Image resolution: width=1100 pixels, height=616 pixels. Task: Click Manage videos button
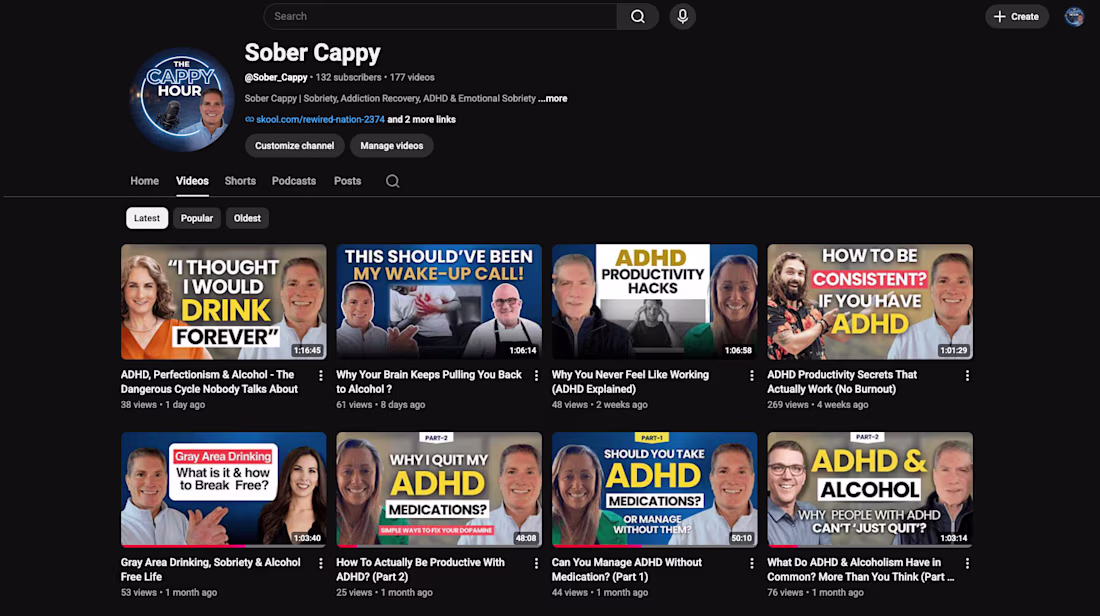391,146
